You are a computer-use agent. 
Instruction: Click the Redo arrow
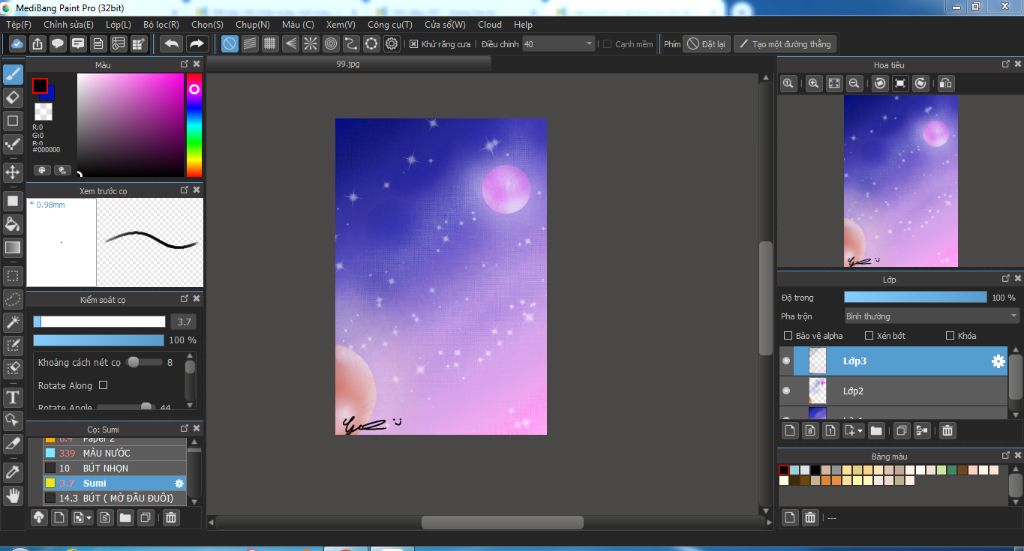(196, 44)
